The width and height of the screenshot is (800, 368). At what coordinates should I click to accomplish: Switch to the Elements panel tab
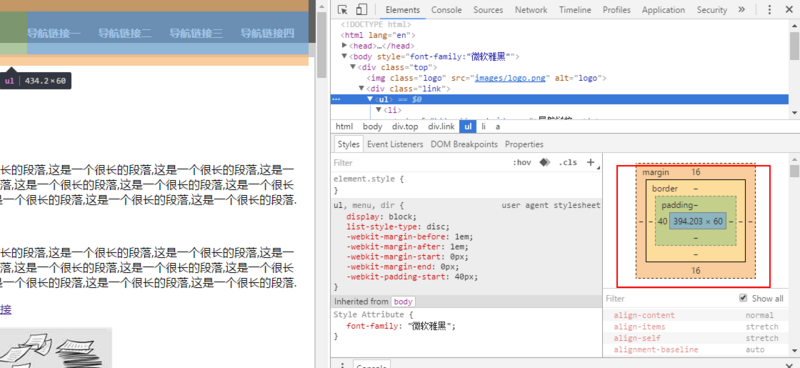[x=403, y=10]
